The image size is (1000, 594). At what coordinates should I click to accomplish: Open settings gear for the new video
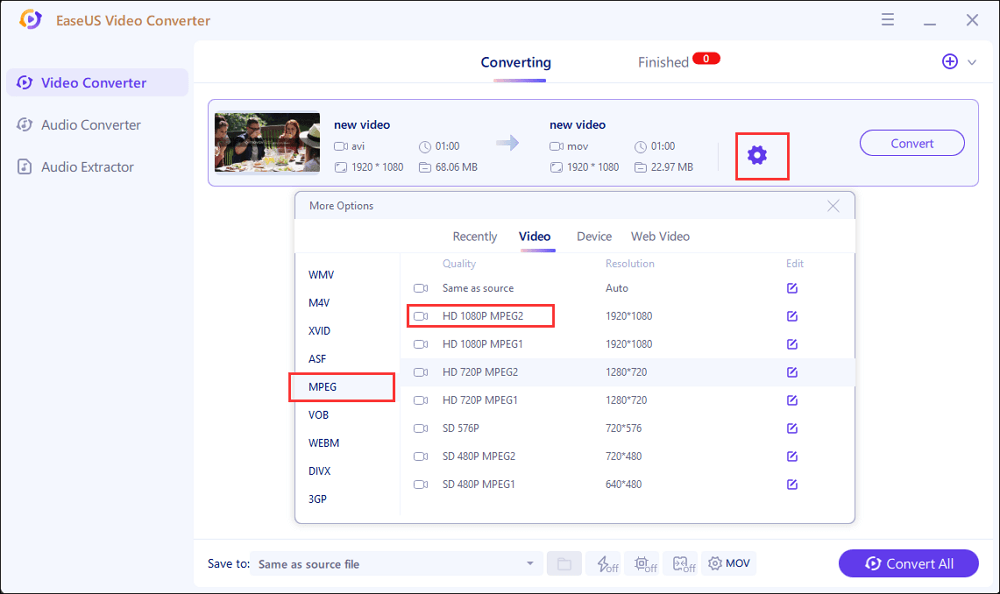click(757, 155)
